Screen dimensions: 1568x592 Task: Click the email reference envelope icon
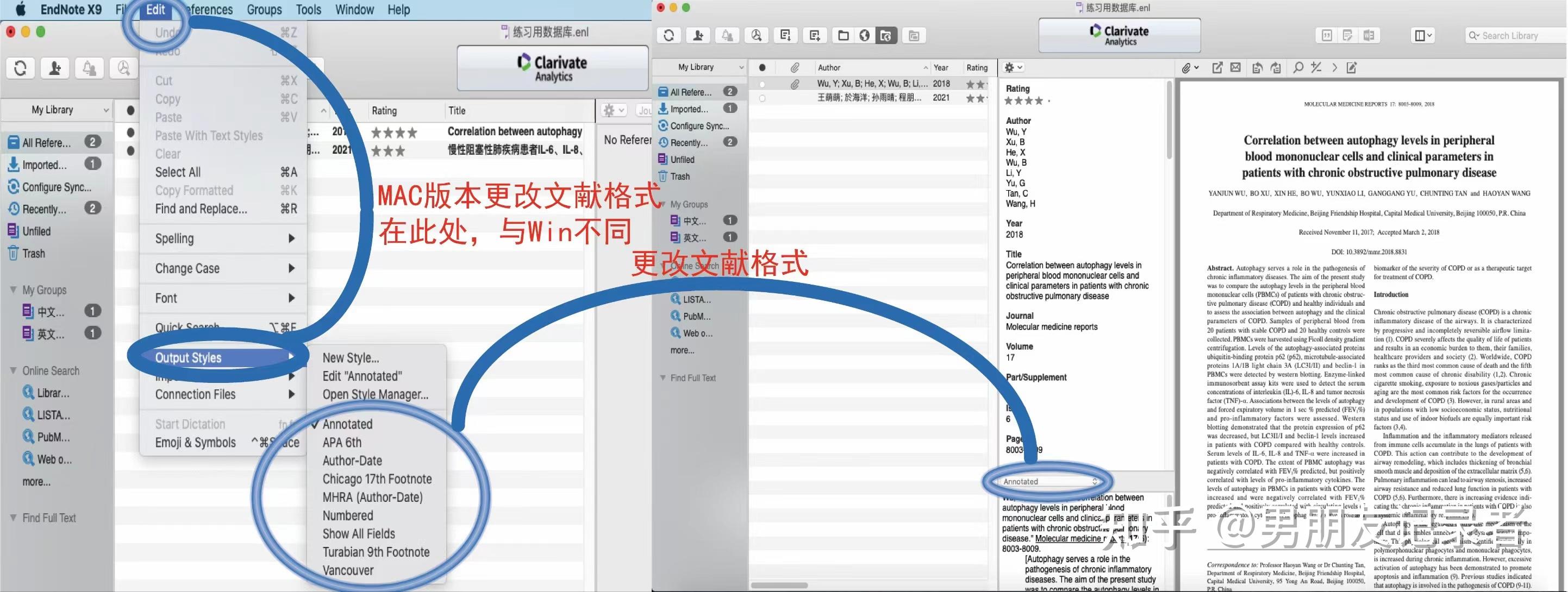(1236, 67)
